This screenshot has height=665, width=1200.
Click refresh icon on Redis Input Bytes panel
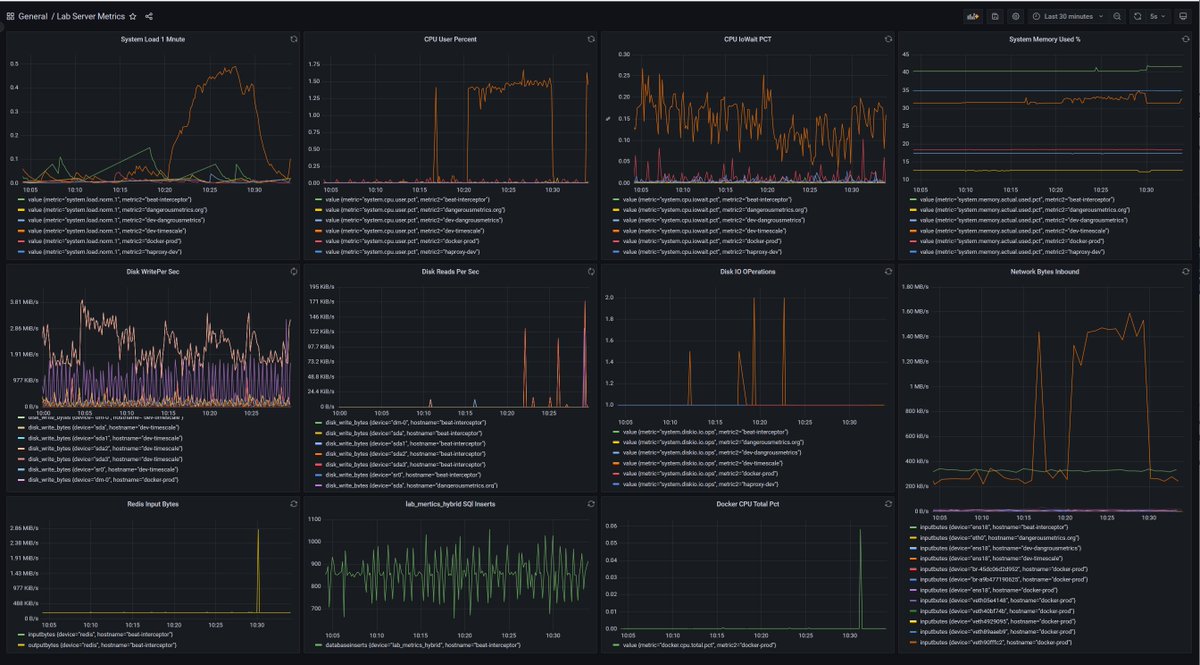point(293,503)
